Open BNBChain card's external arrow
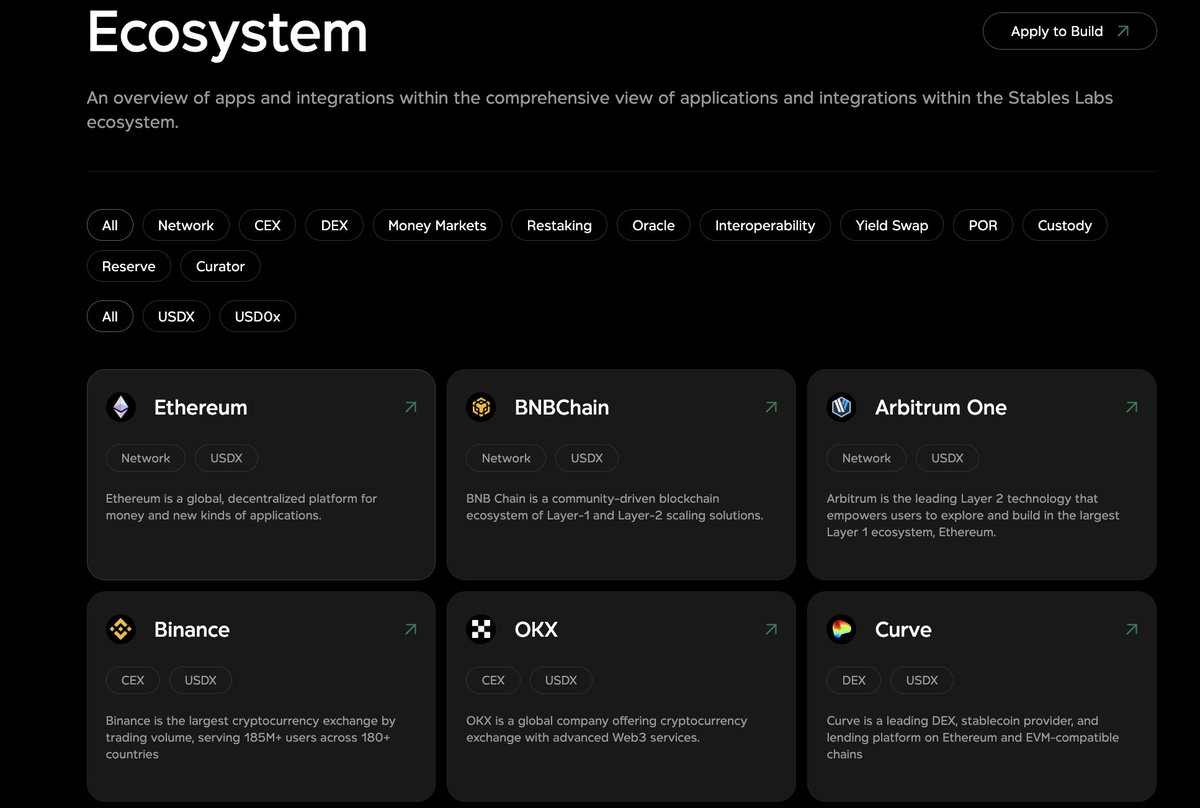Viewport: 1200px width, 808px height. [771, 407]
